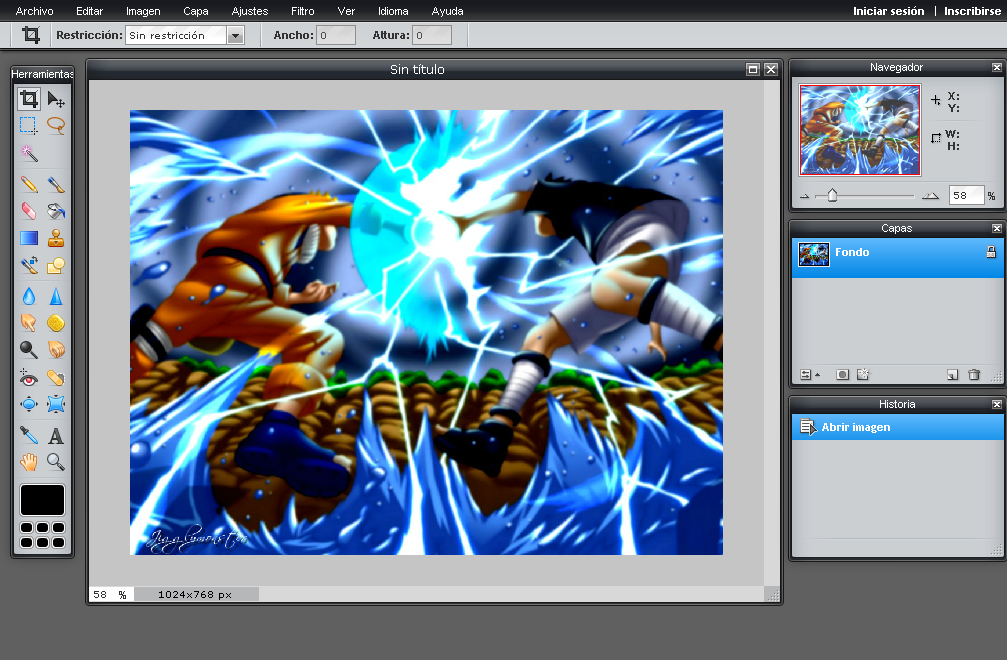Select the Paint Bucket tool
The image size is (1007, 660).
56,211
